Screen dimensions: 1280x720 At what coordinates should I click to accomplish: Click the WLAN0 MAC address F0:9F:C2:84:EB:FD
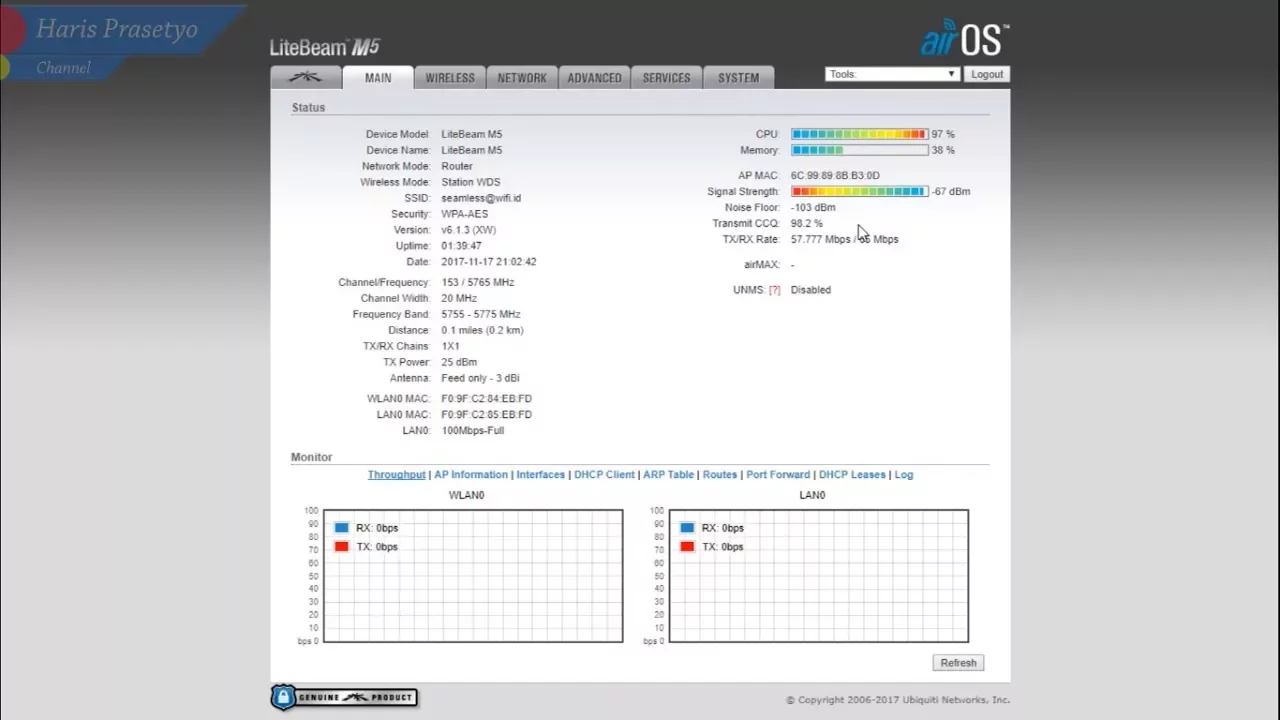point(487,399)
